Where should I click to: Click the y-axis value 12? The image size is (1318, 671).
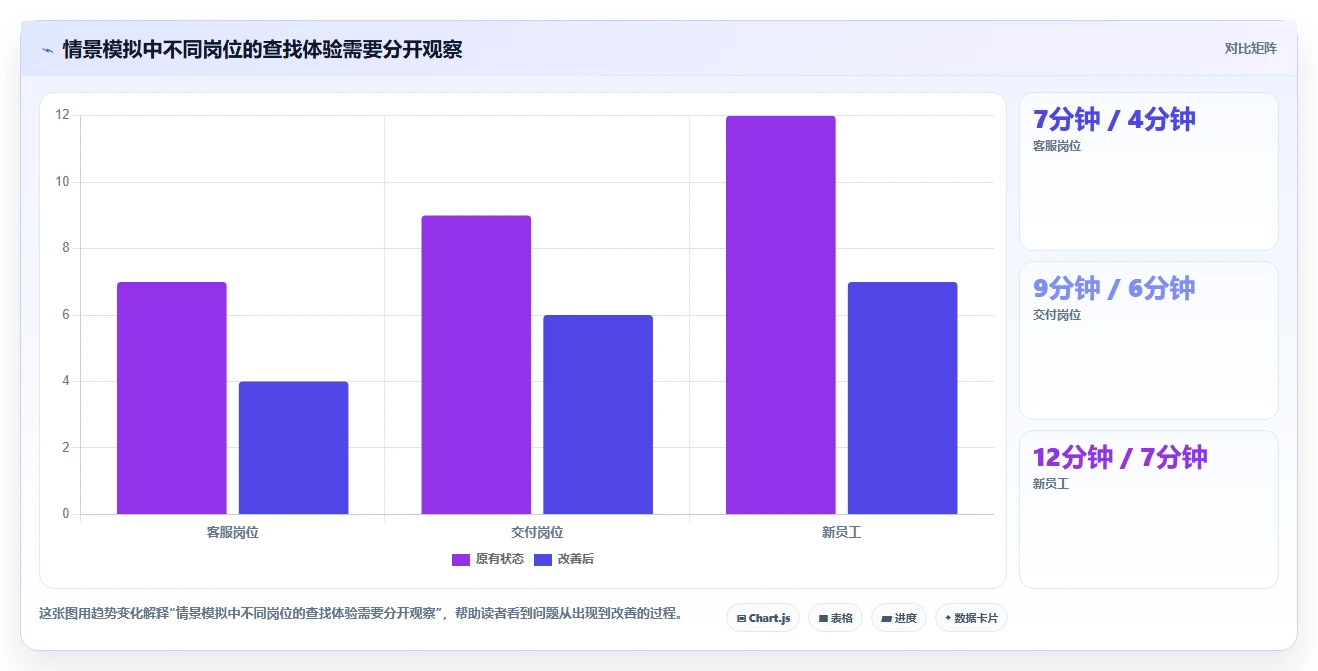click(x=63, y=115)
